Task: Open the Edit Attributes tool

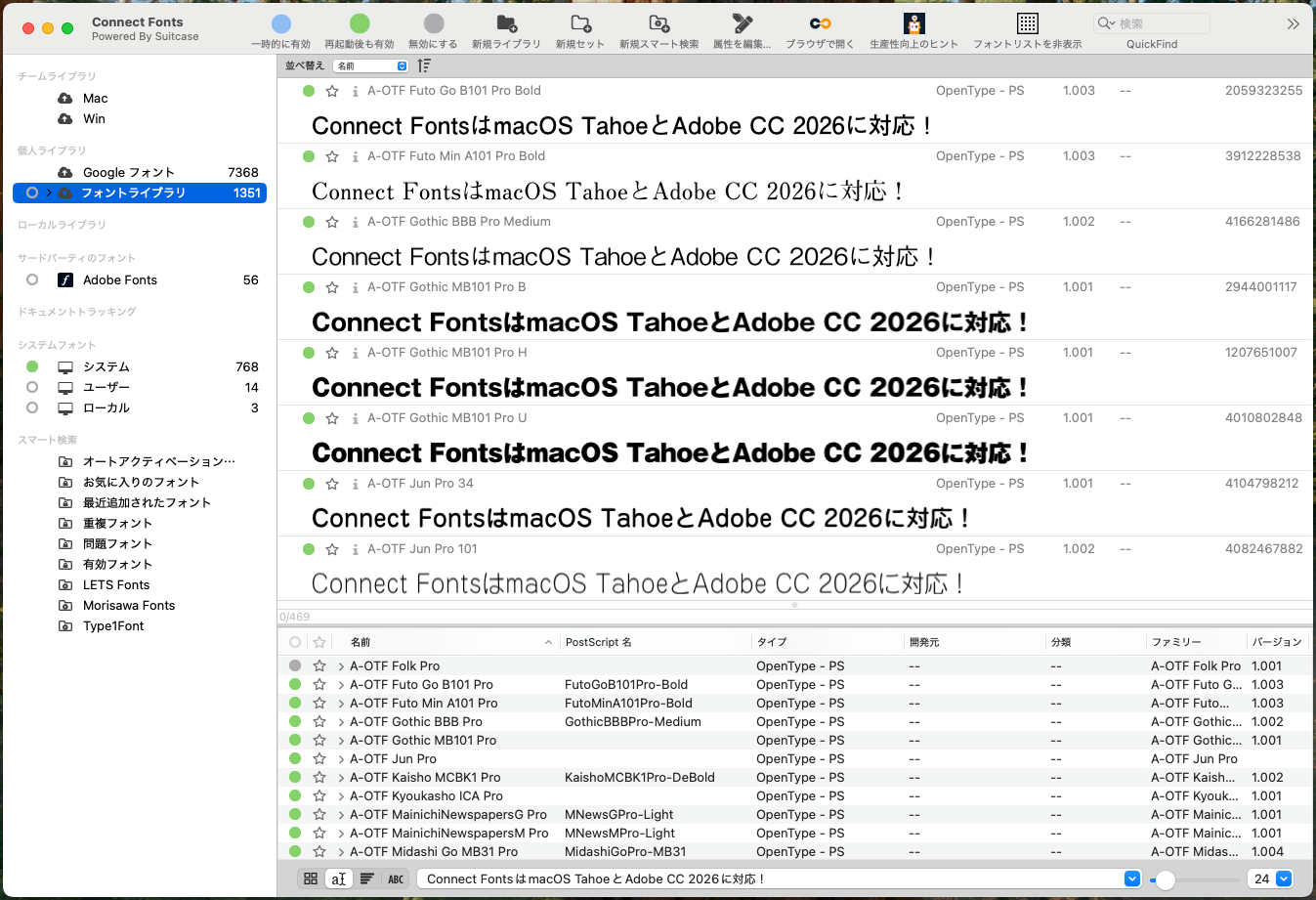Action: coord(742,23)
